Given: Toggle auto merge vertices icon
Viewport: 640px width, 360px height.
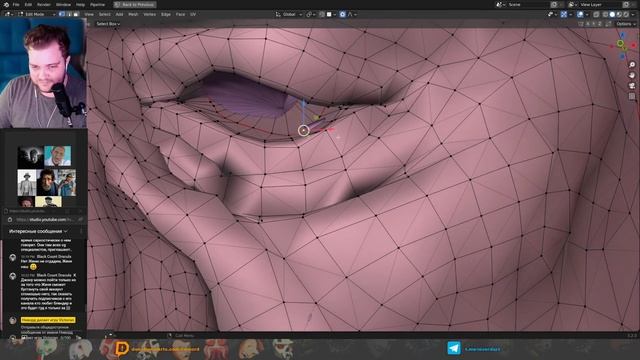Looking at the screenshot, I should pyautogui.click(x=608, y=24).
